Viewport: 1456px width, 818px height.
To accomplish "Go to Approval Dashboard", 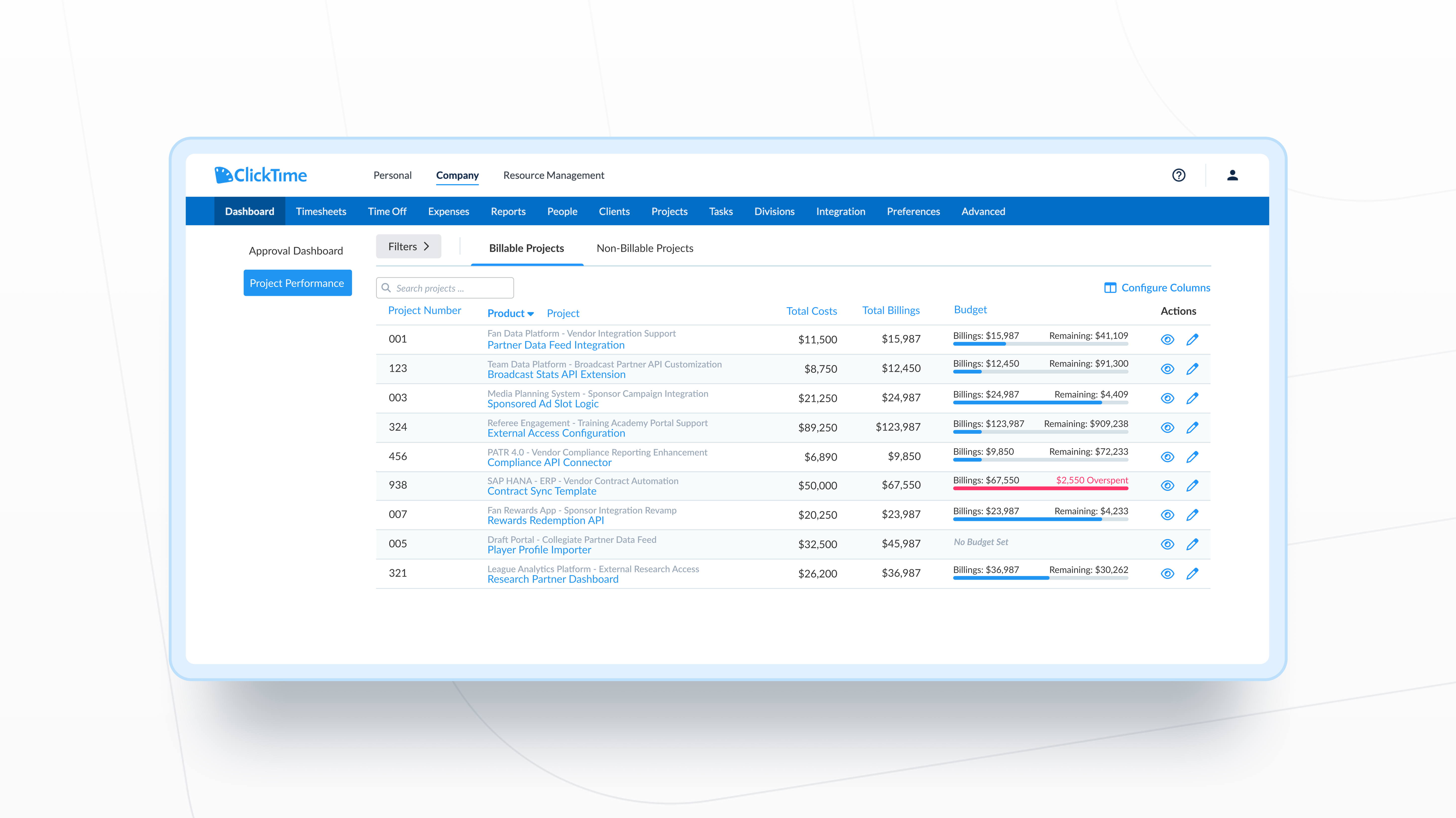I will coord(296,251).
